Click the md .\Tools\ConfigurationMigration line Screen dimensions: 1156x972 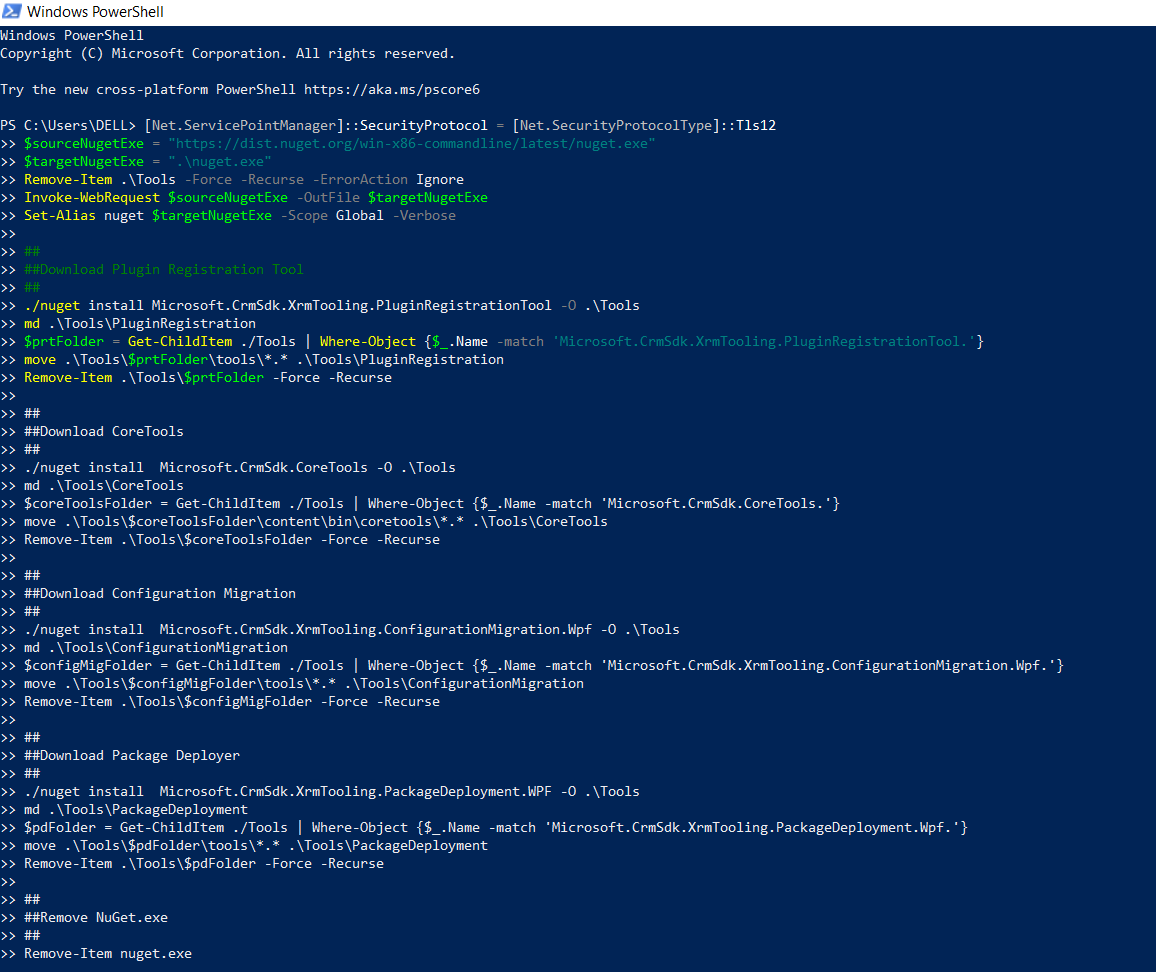156,647
